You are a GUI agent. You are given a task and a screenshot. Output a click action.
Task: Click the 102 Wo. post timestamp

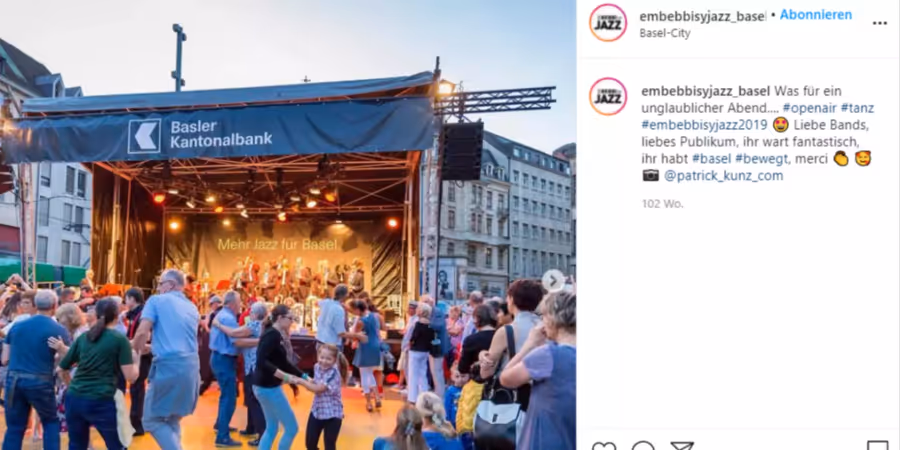point(662,204)
